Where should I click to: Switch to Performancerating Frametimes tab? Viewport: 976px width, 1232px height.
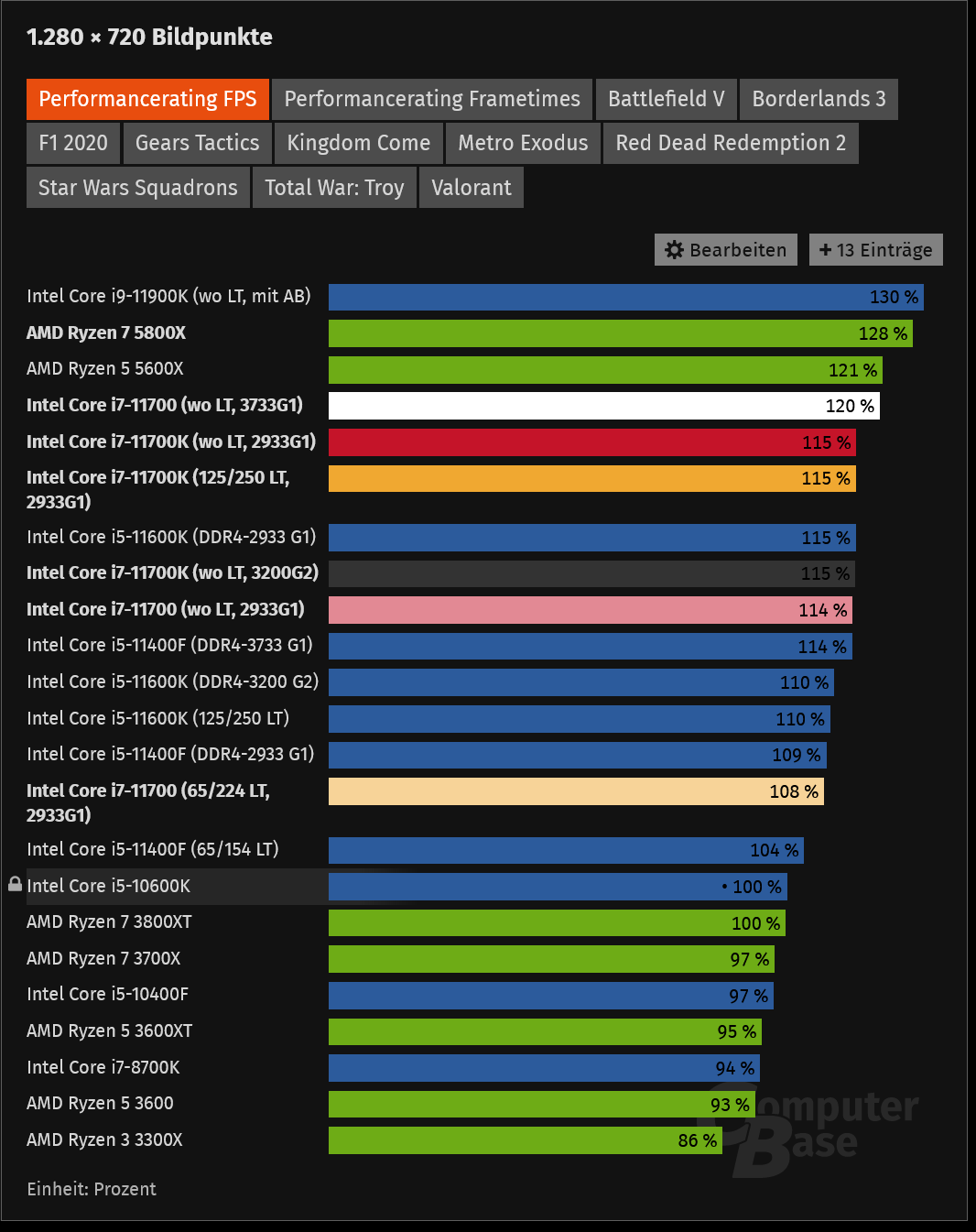click(x=432, y=99)
